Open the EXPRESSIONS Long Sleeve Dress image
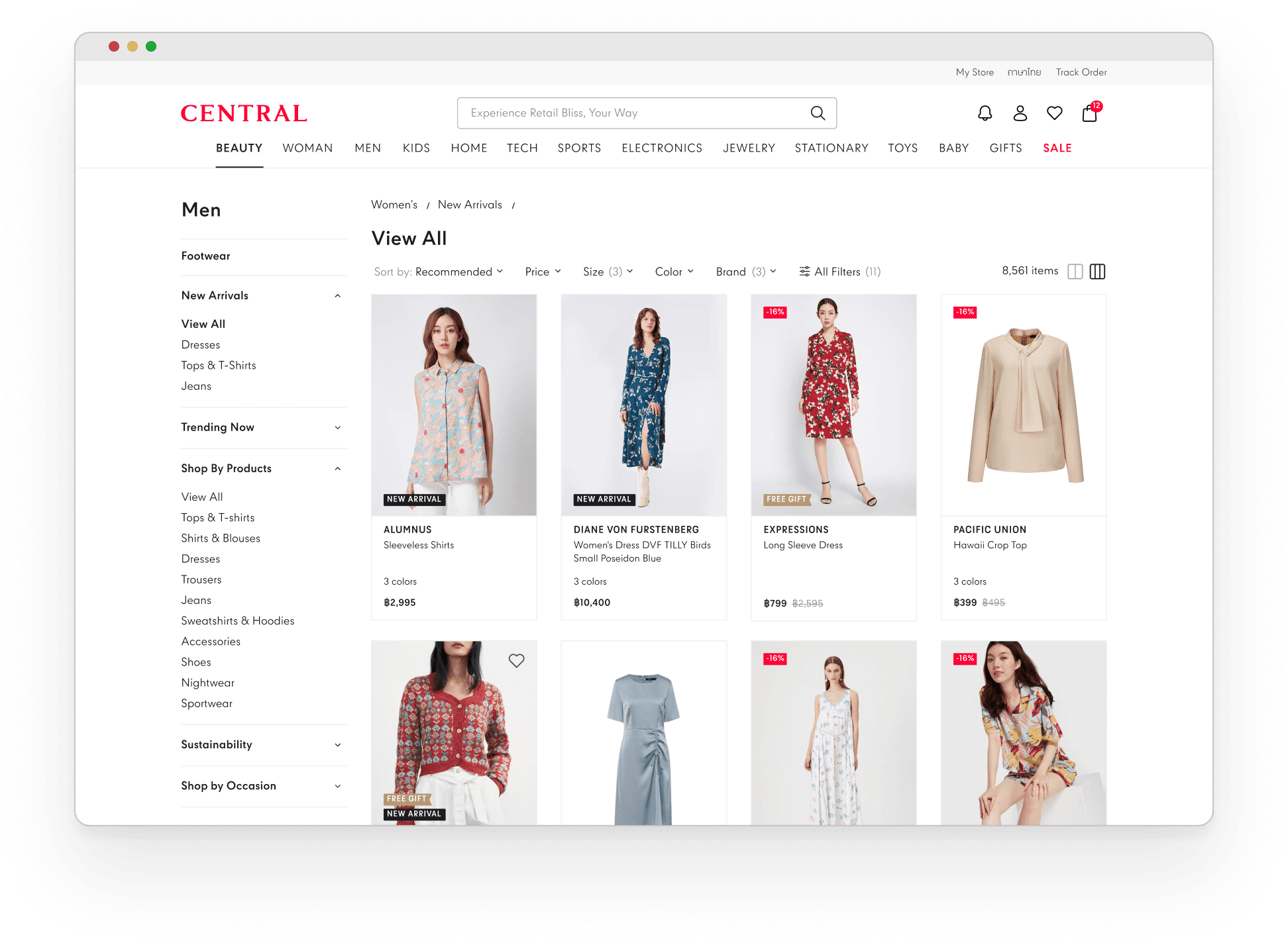 click(x=833, y=405)
